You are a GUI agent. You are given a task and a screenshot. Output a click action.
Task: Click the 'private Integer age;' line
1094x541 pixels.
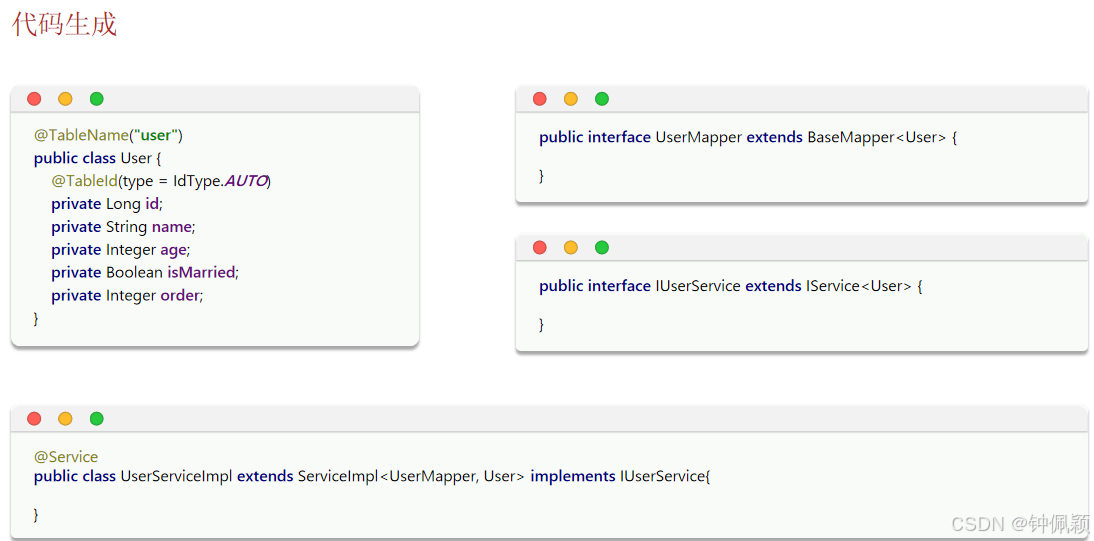[121, 250]
